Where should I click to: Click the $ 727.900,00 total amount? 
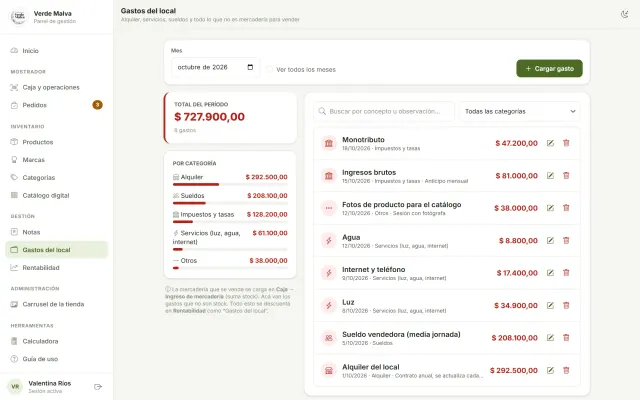point(209,117)
